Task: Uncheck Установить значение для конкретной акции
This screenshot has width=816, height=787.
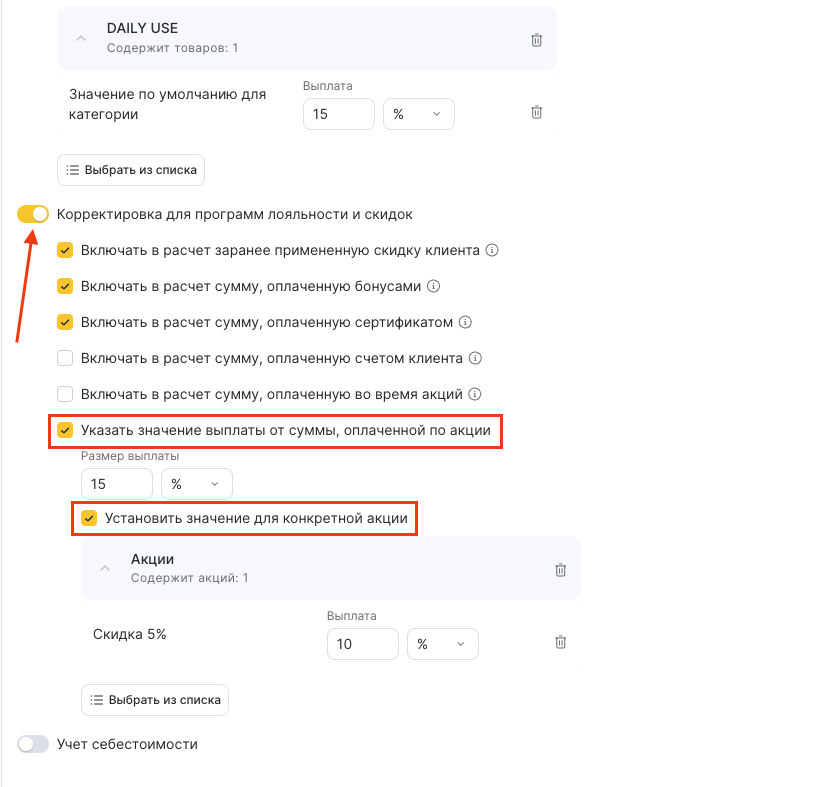Action: point(90,519)
